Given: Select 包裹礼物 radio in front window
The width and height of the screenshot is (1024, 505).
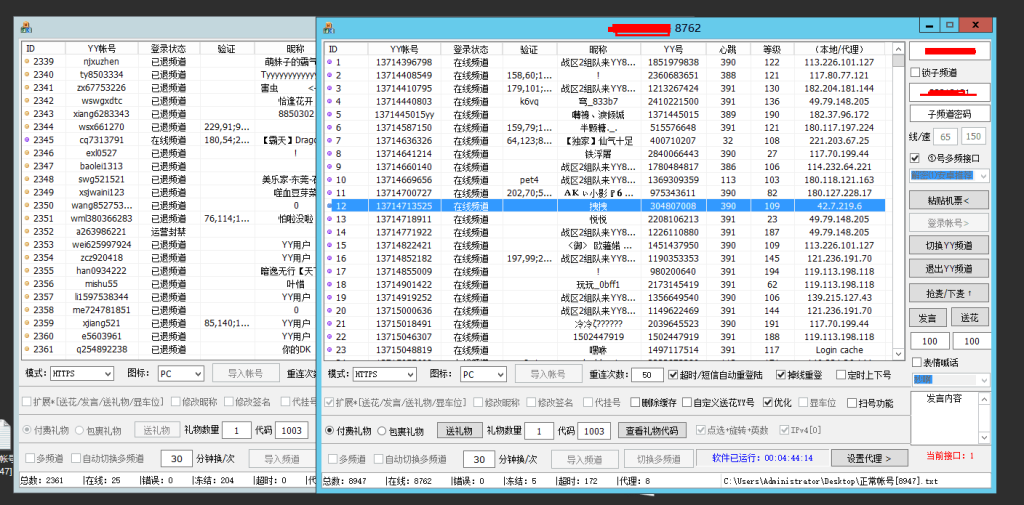Looking at the screenshot, I should [381, 431].
